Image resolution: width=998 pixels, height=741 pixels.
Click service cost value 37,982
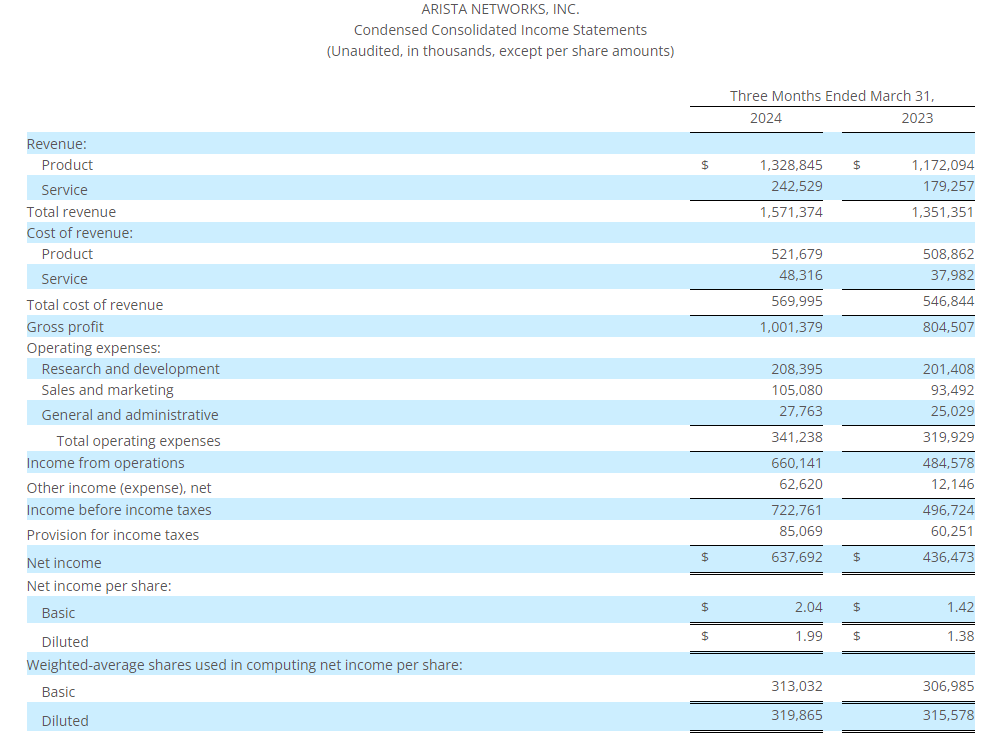pyautogui.click(x=952, y=276)
